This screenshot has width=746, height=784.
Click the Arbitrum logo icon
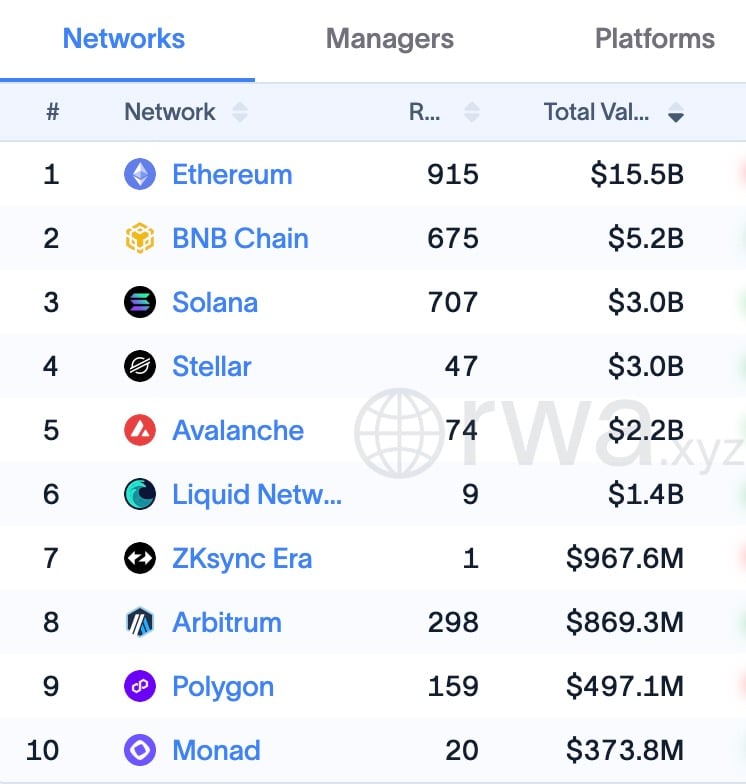[140, 622]
